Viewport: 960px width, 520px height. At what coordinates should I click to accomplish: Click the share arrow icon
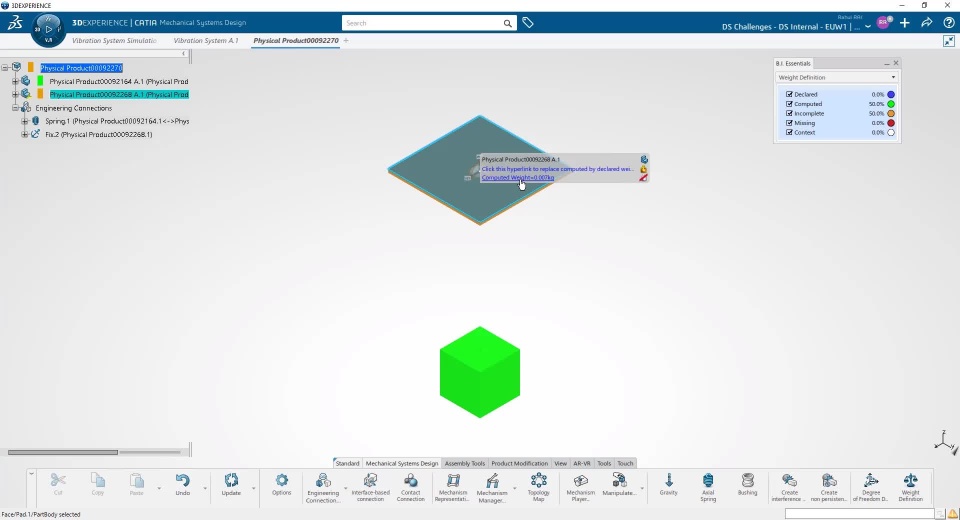point(926,23)
